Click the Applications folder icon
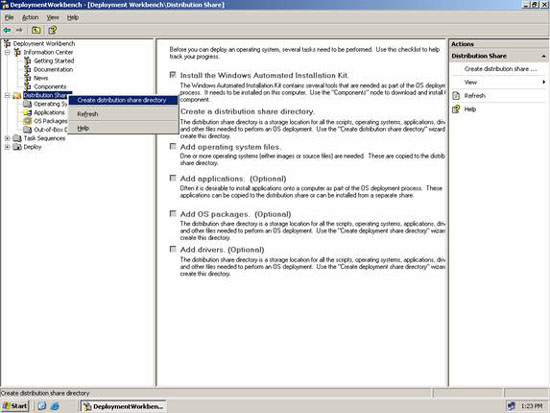This screenshot has height=413, width=550. click(x=27, y=113)
